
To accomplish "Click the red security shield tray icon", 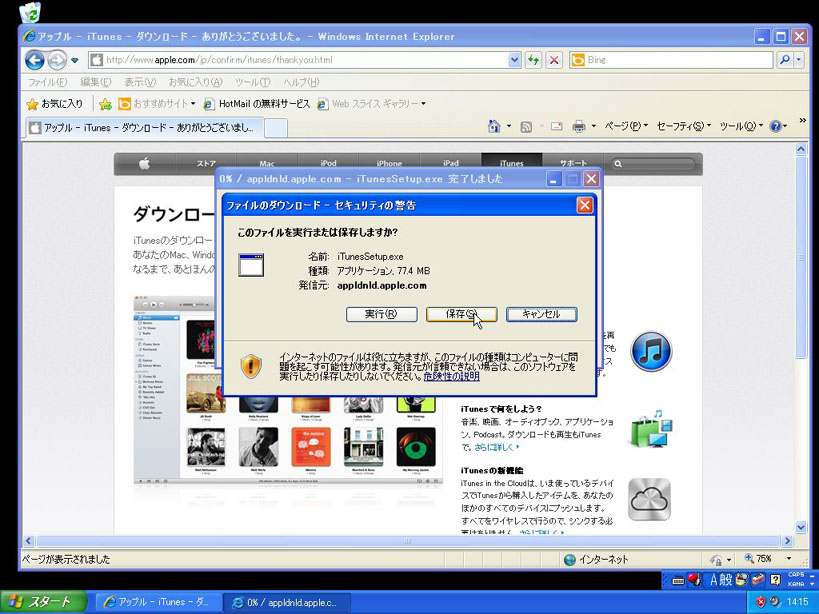I will coord(761,602).
